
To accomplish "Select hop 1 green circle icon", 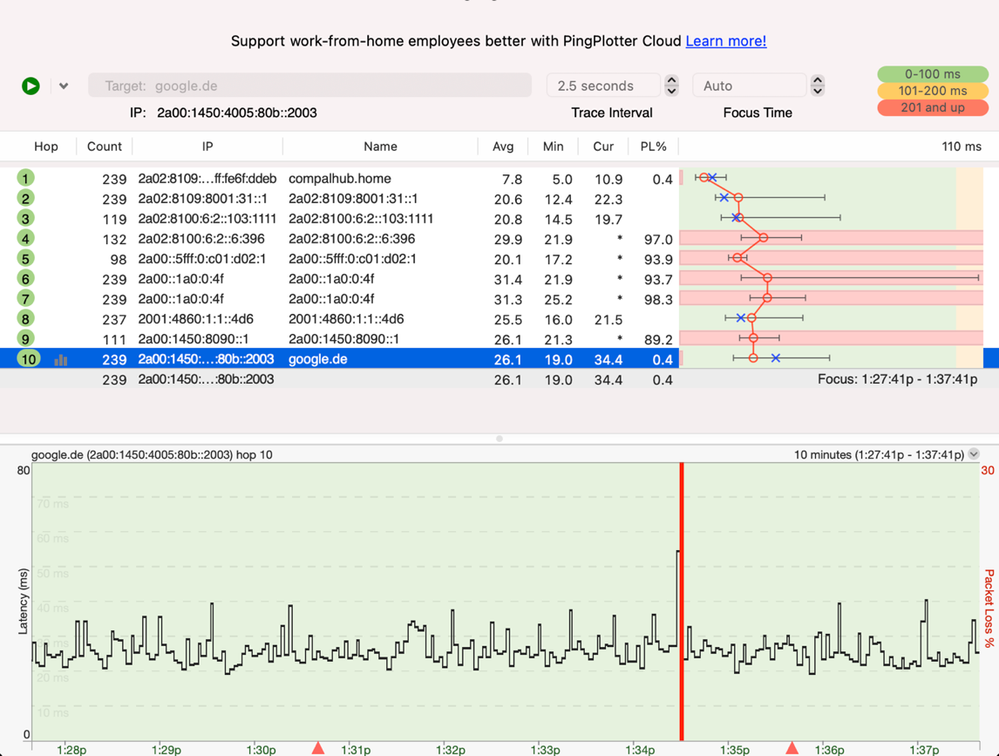I will click(x=25, y=178).
